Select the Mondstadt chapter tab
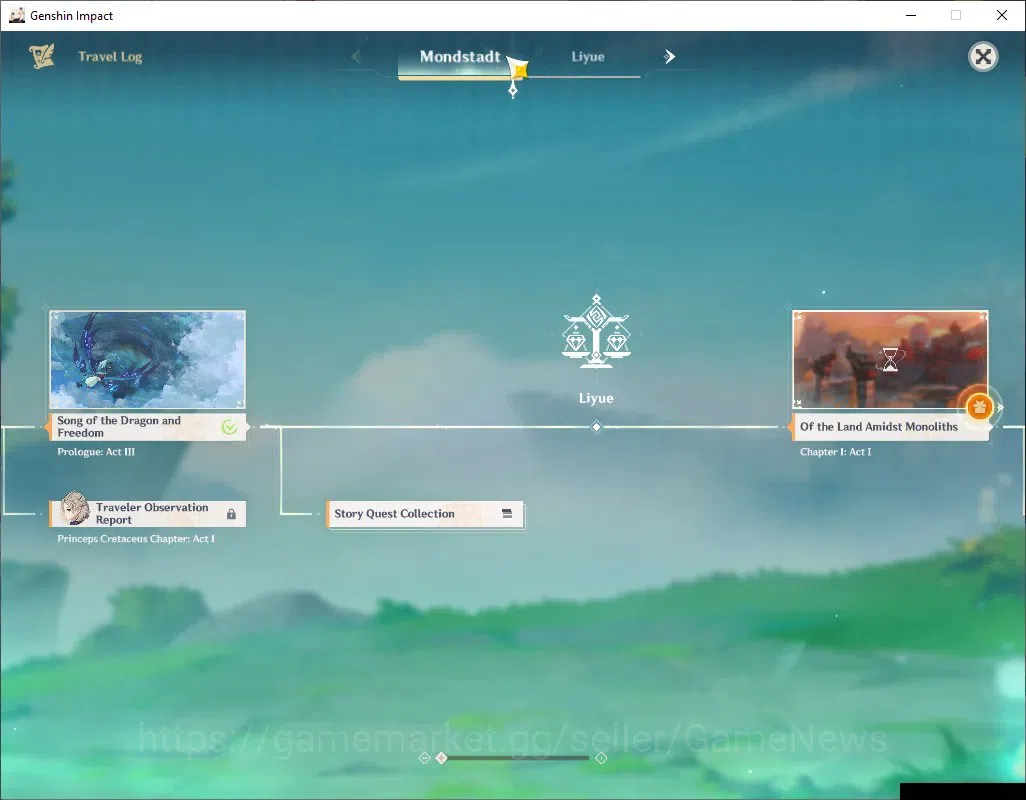Screen dimensions: 1026x800 (460, 57)
